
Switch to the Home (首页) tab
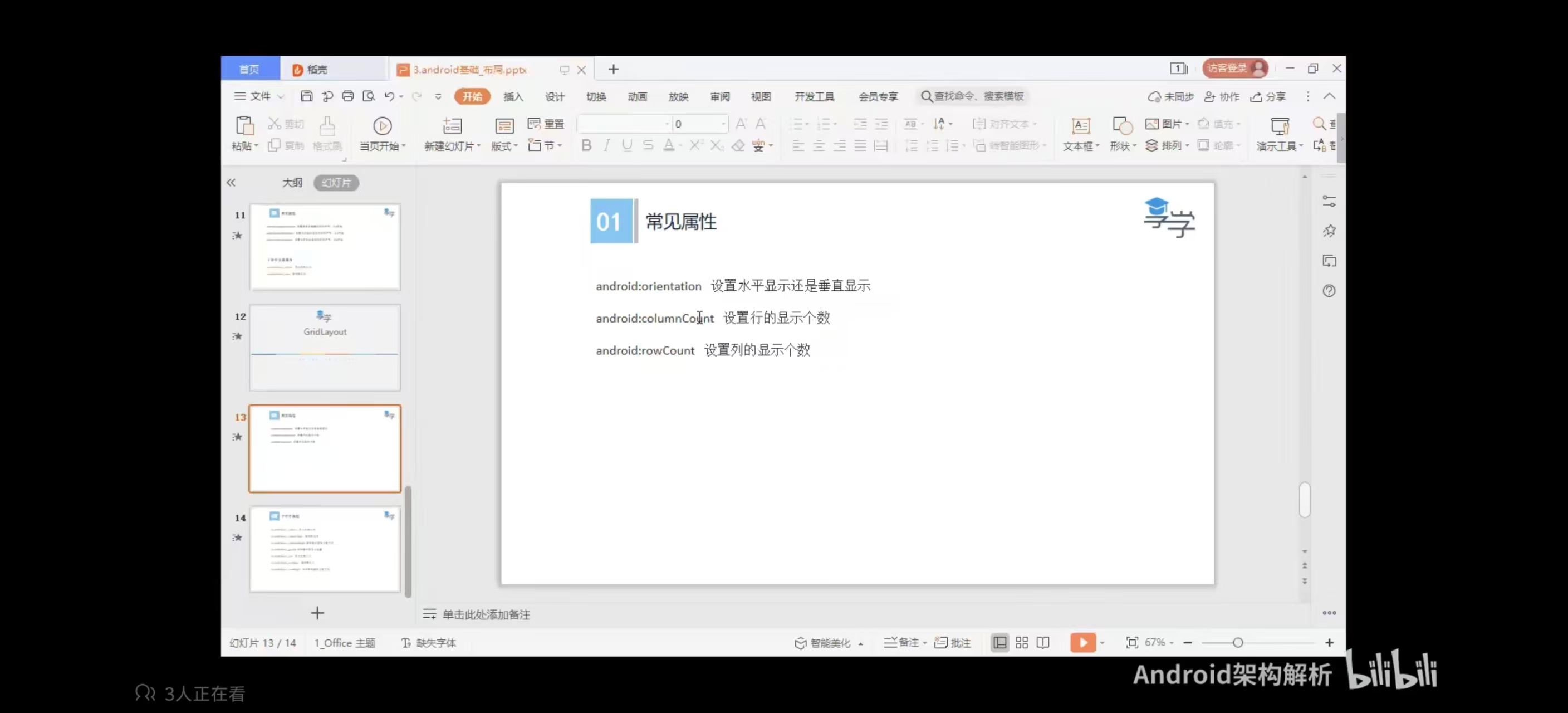coord(249,69)
